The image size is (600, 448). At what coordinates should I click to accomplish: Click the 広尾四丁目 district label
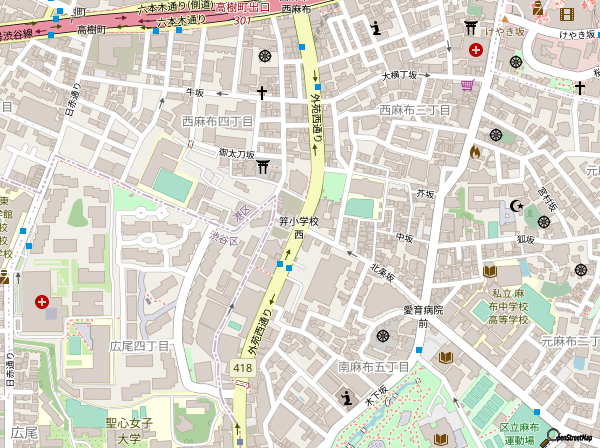click(x=140, y=345)
